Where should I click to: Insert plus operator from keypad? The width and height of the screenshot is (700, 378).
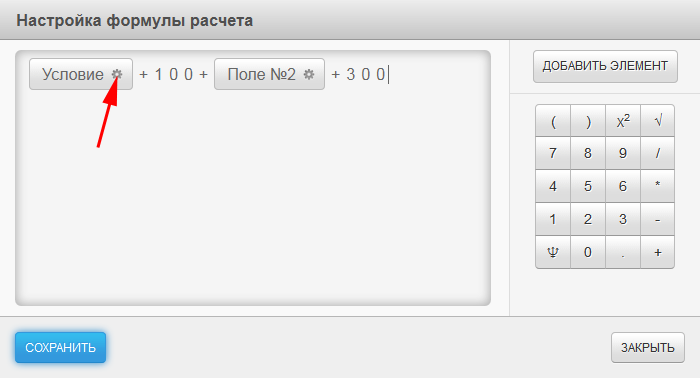[x=658, y=252]
